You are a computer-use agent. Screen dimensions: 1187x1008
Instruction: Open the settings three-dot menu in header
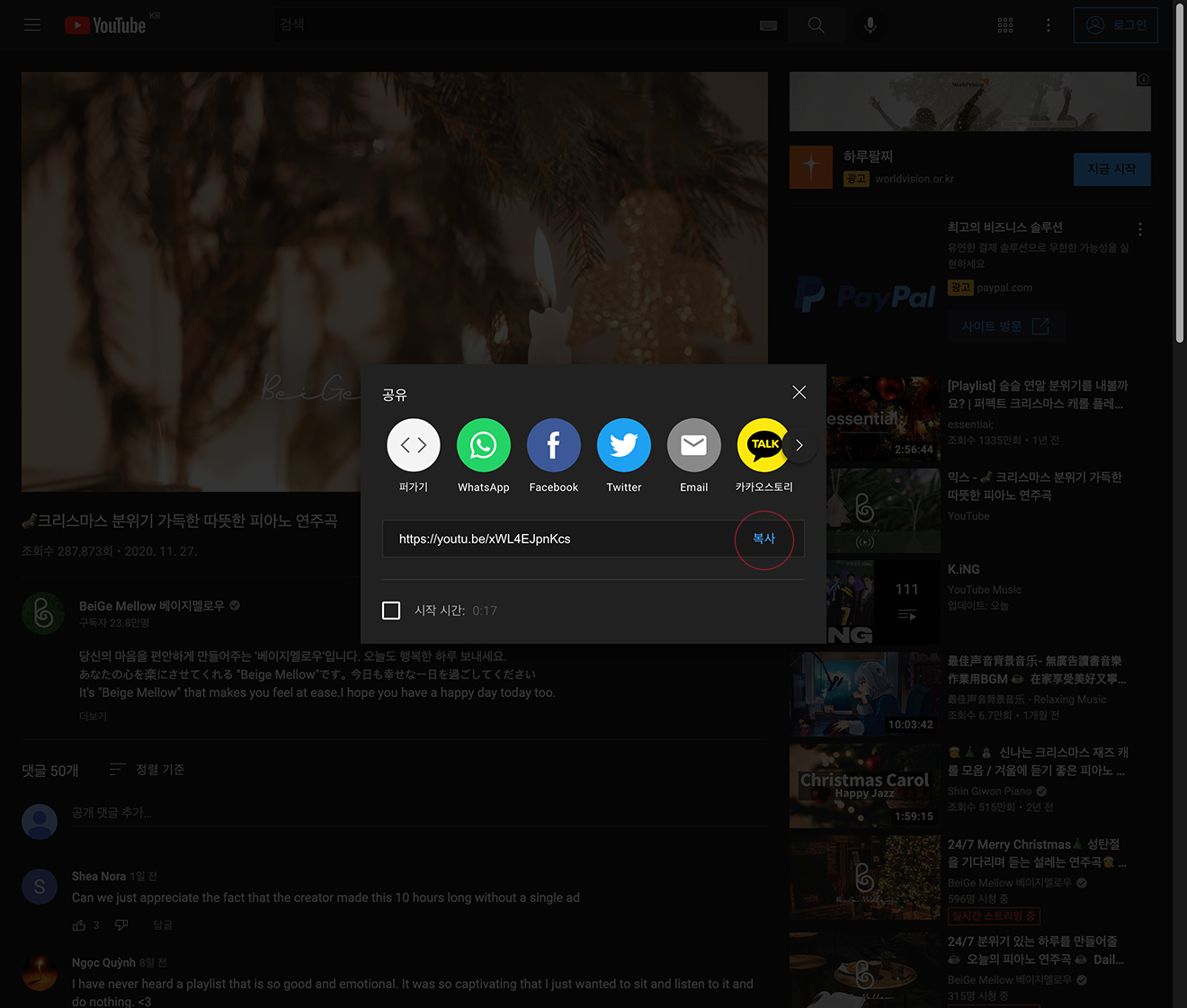point(1049,25)
